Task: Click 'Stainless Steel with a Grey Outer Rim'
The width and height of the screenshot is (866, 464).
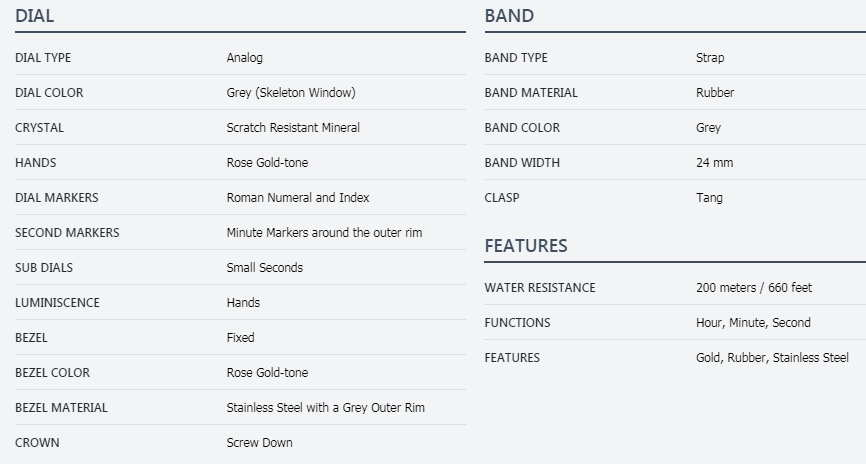Action: (x=326, y=408)
